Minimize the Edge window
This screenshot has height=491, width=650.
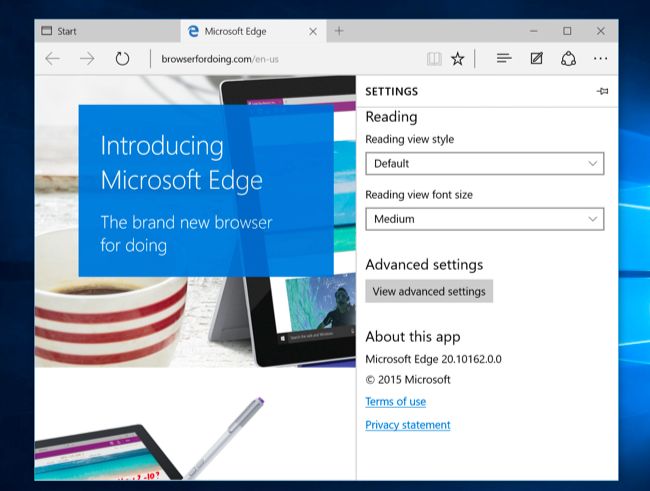click(x=534, y=31)
